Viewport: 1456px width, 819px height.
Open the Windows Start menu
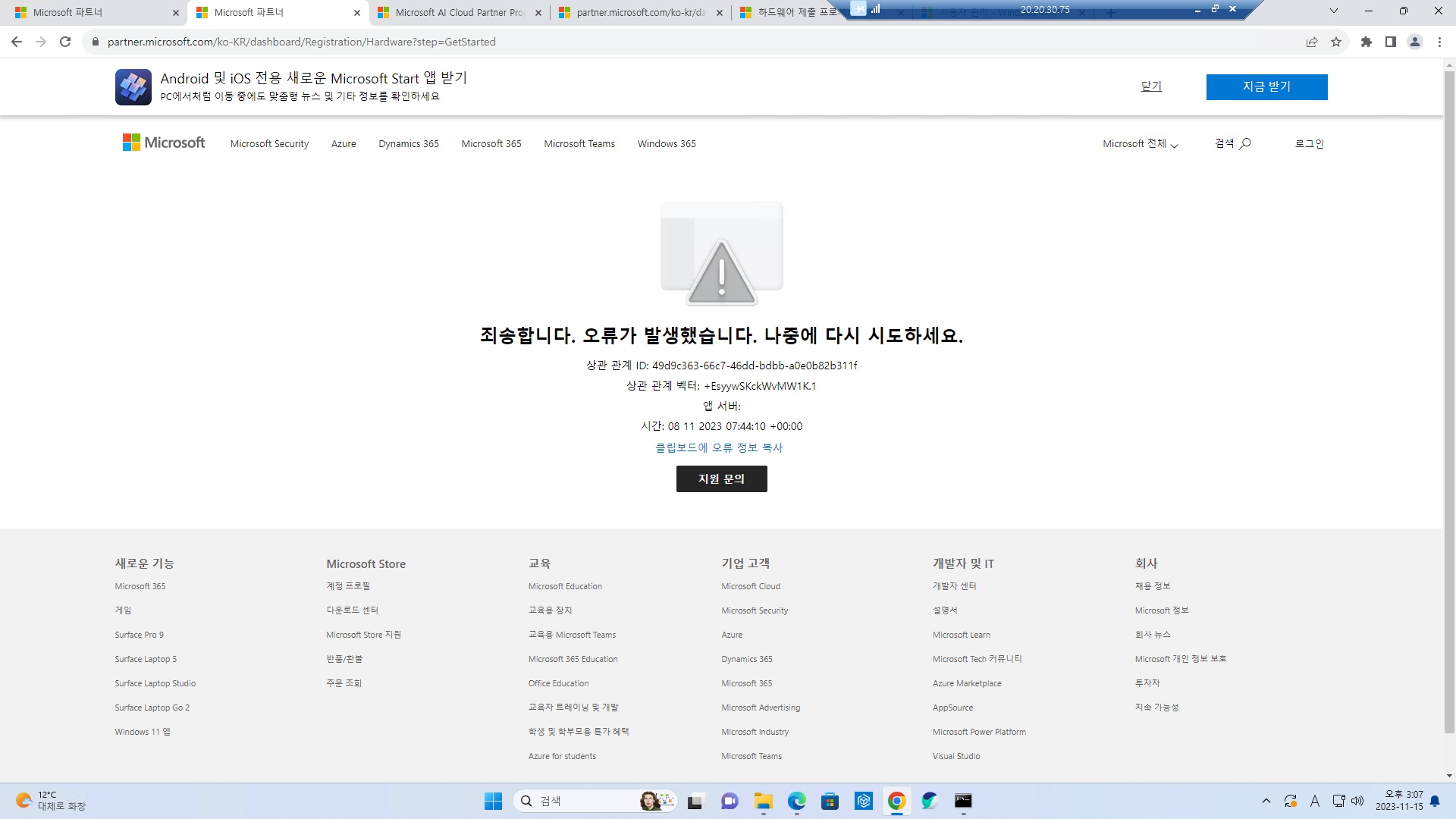click(x=492, y=801)
